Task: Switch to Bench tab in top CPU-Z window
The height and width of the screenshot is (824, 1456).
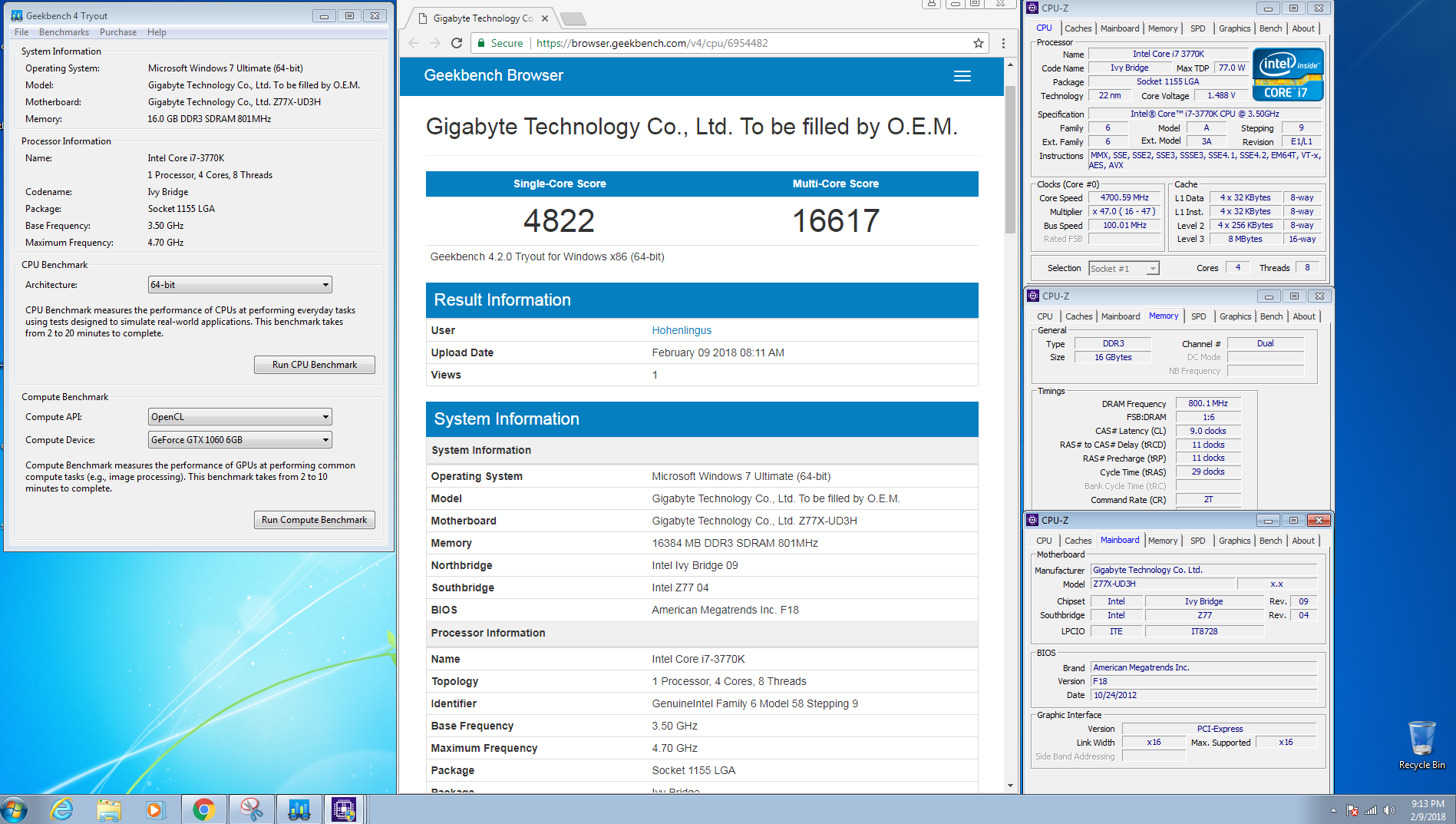Action: (1270, 28)
